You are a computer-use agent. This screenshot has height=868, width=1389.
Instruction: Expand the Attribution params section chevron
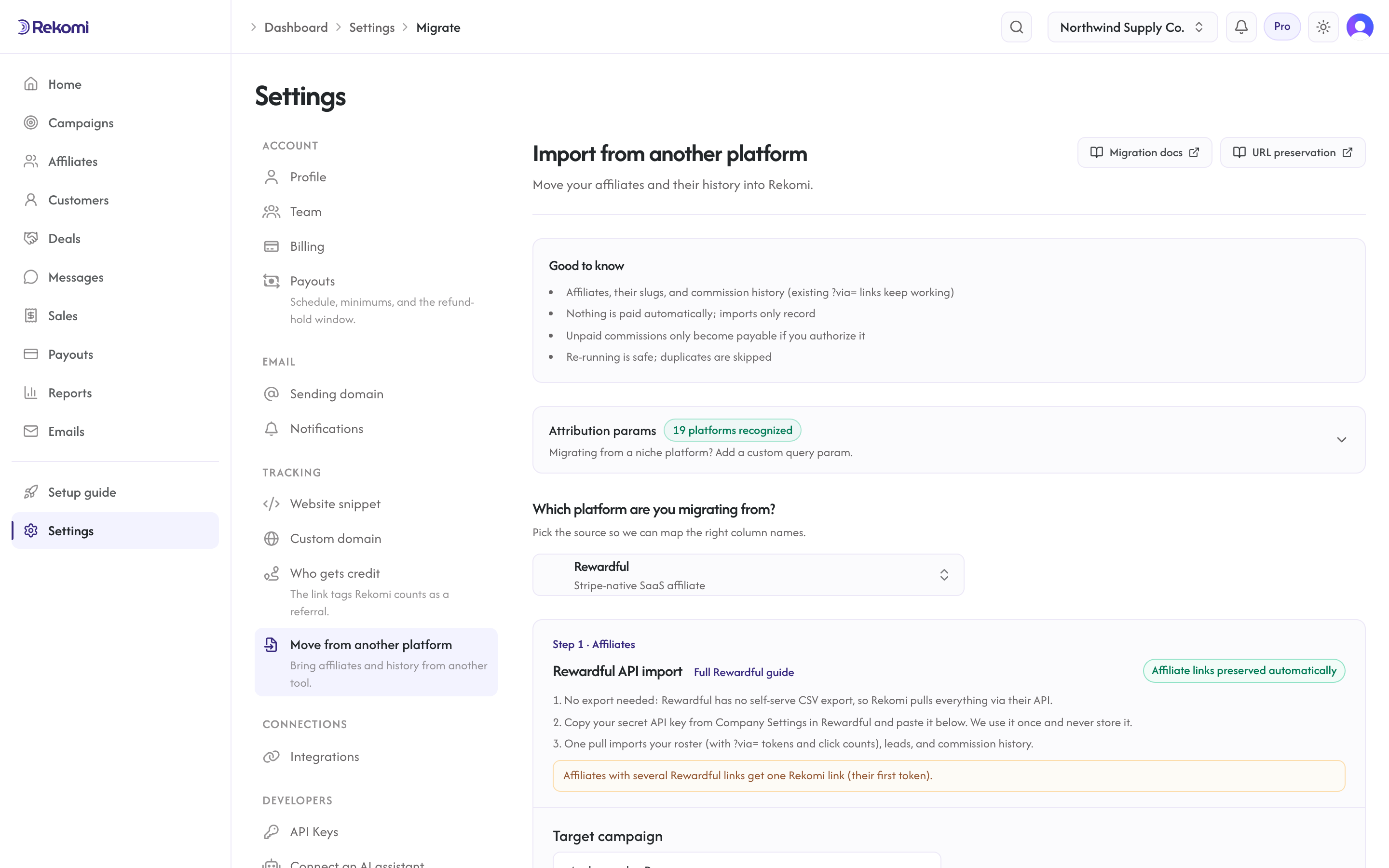tap(1341, 440)
